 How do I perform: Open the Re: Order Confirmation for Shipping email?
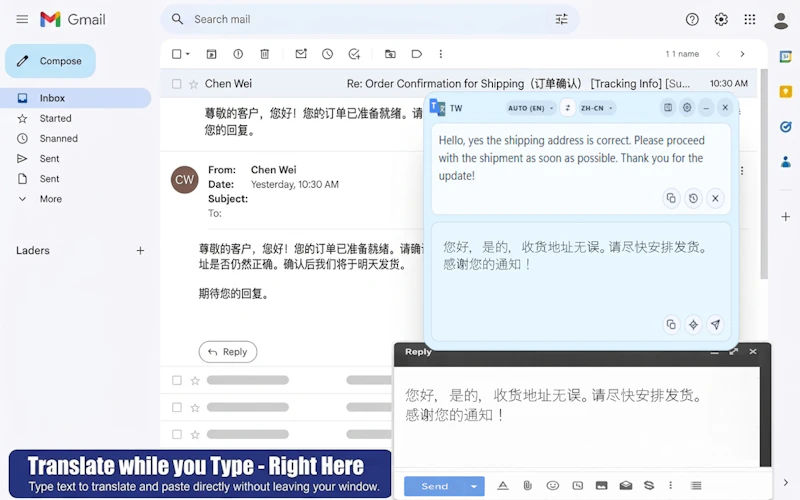[x=518, y=84]
